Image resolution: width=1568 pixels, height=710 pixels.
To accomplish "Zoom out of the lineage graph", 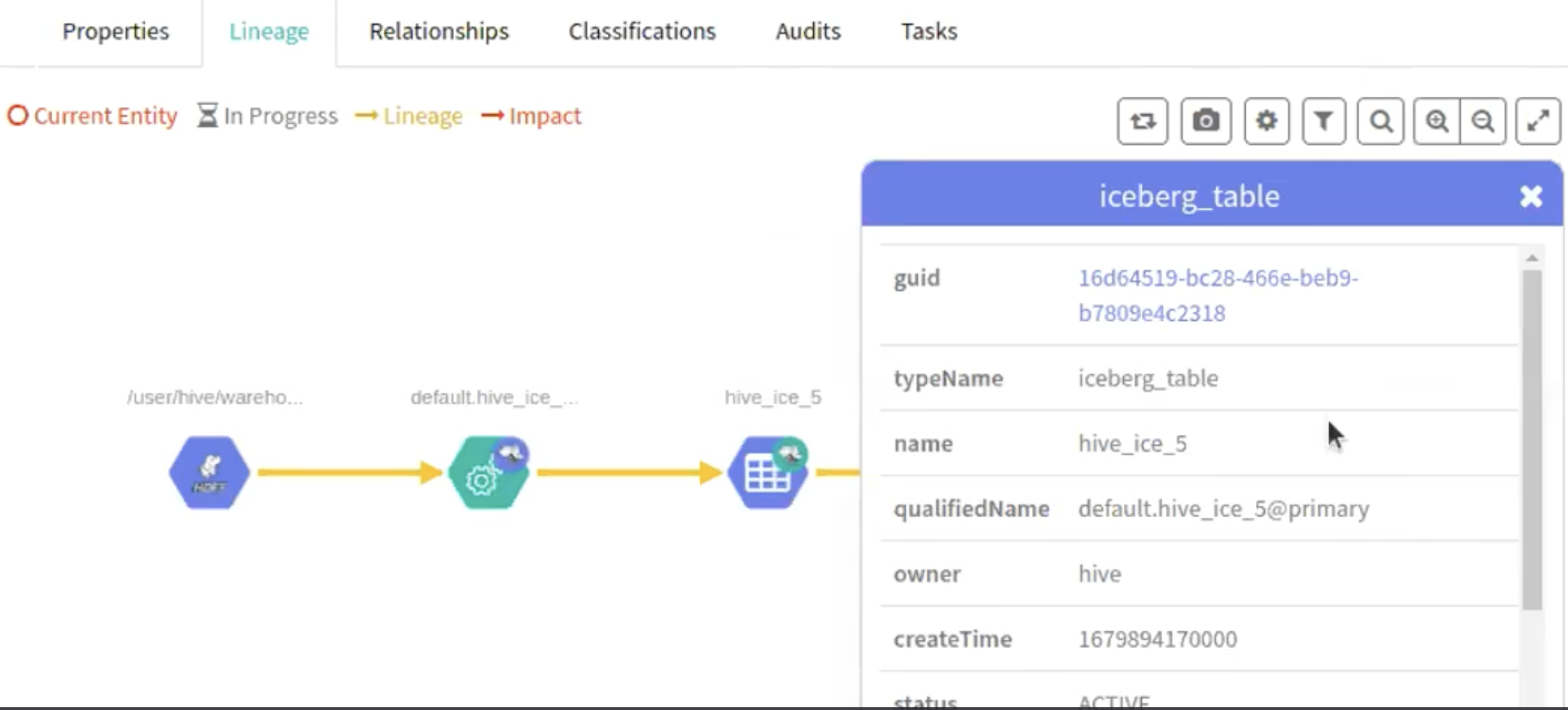I will point(1483,121).
